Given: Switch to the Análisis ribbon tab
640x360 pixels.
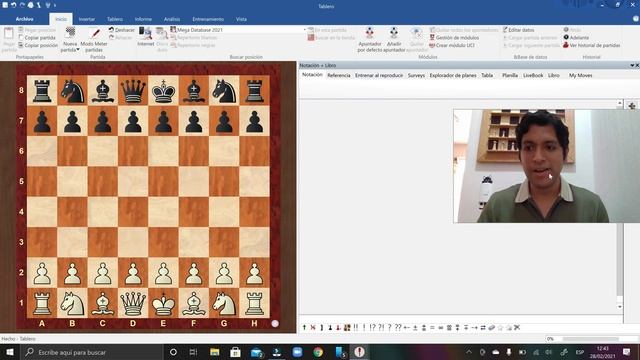Looking at the screenshot, I should (172, 19).
